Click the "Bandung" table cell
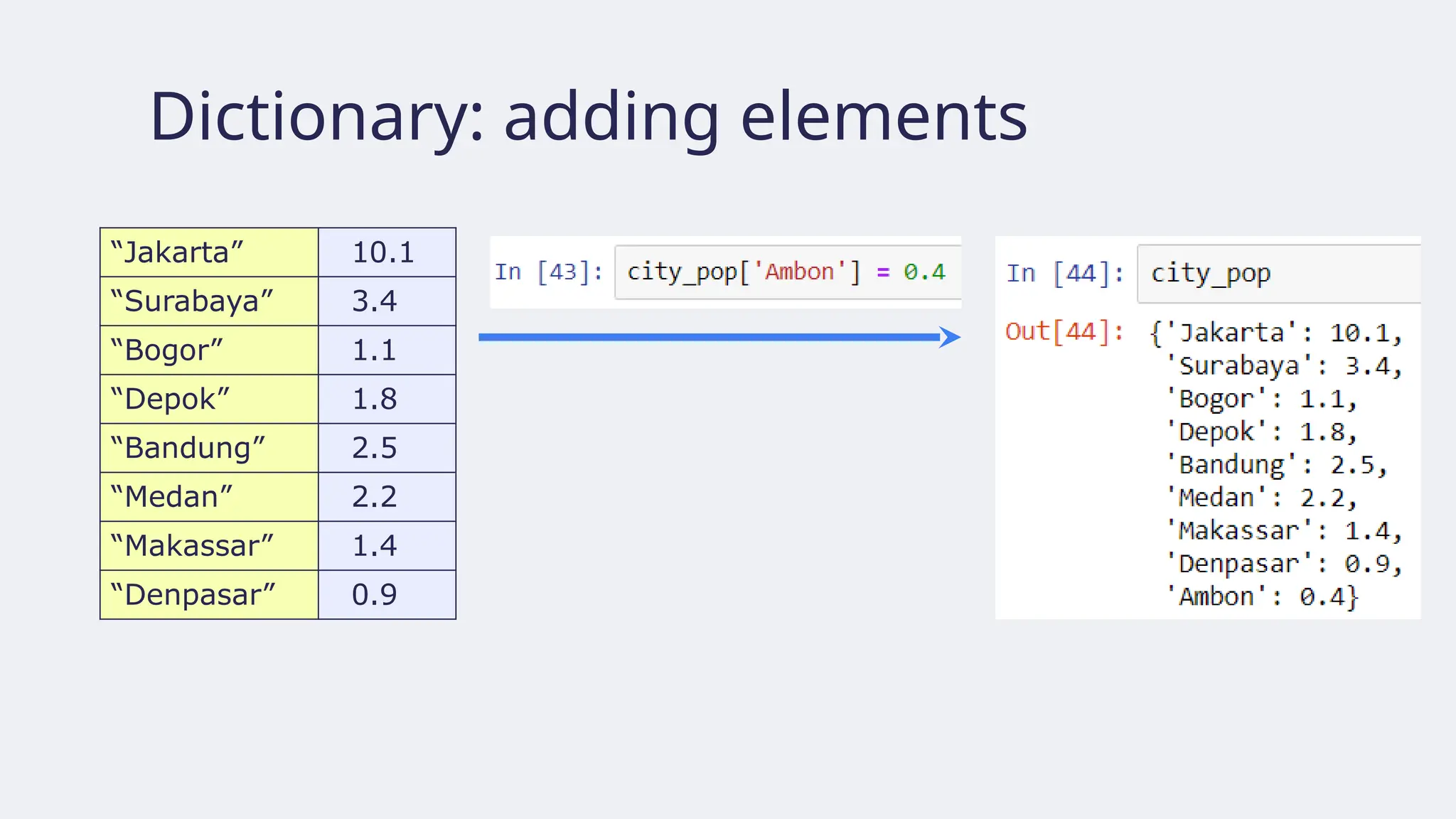Screen dimensions: 1456x819 209,449
